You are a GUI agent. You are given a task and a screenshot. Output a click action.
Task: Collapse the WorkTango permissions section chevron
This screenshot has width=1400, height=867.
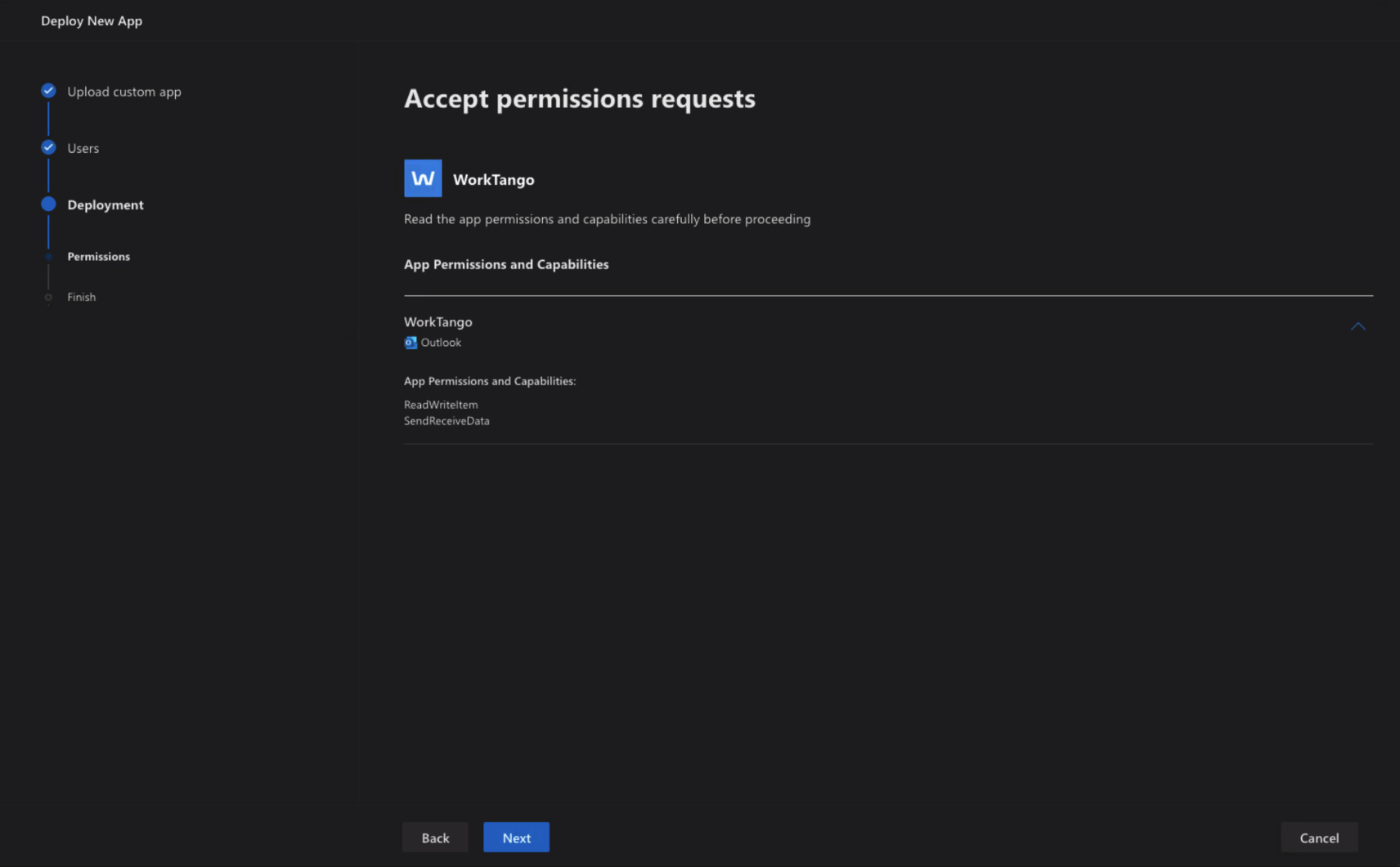coord(1358,326)
